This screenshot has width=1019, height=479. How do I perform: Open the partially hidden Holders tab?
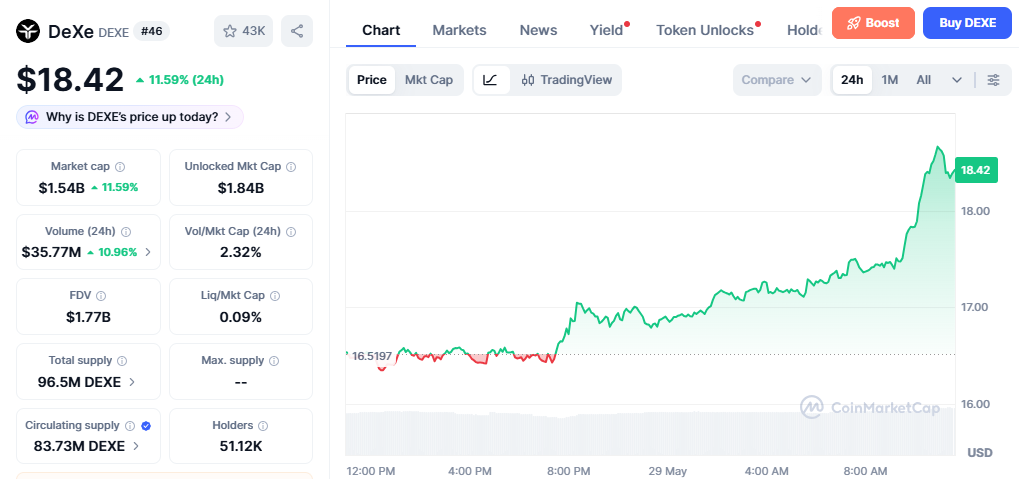(805, 30)
